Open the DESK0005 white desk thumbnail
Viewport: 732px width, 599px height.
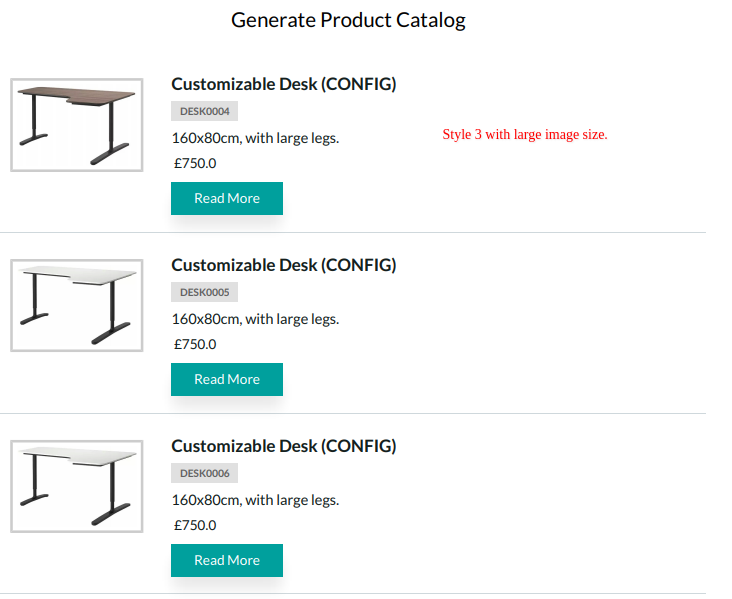point(77,305)
